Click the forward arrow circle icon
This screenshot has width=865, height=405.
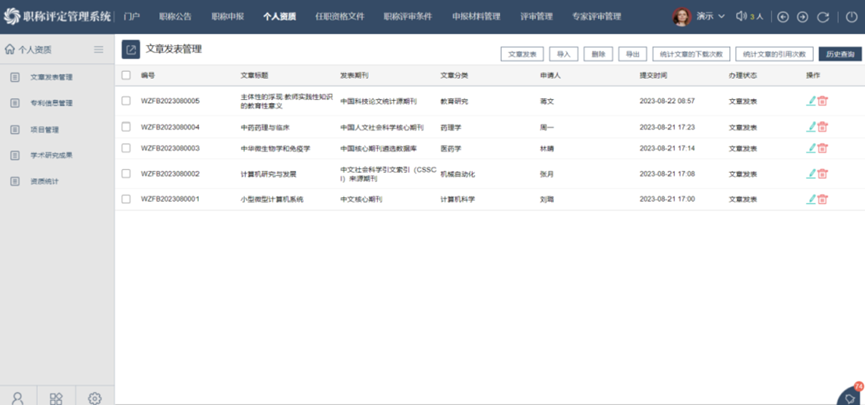pyautogui.click(x=802, y=17)
